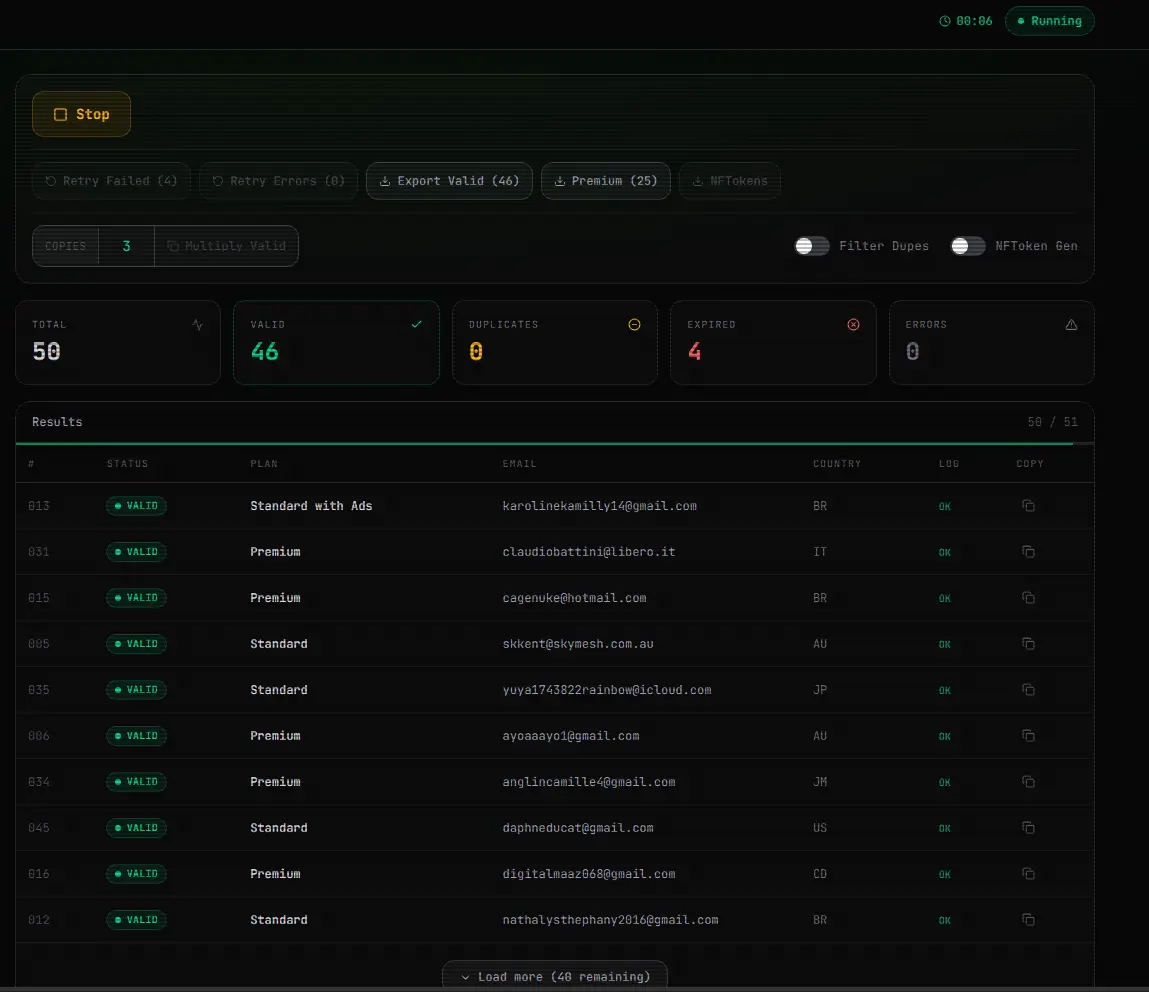Select 'Standard with Ads' plan cell
This screenshot has height=992, width=1149.
[x=311, y=506]
